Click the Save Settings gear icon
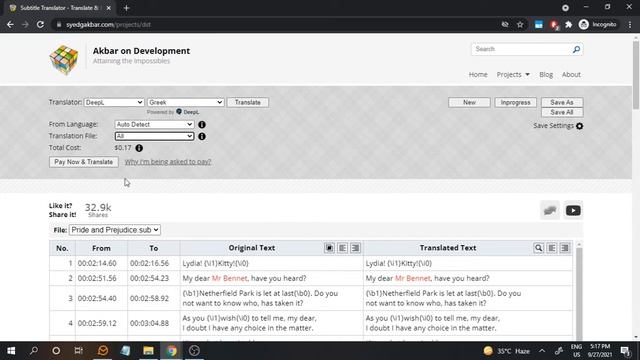The image size is (640, 360). 579,126
